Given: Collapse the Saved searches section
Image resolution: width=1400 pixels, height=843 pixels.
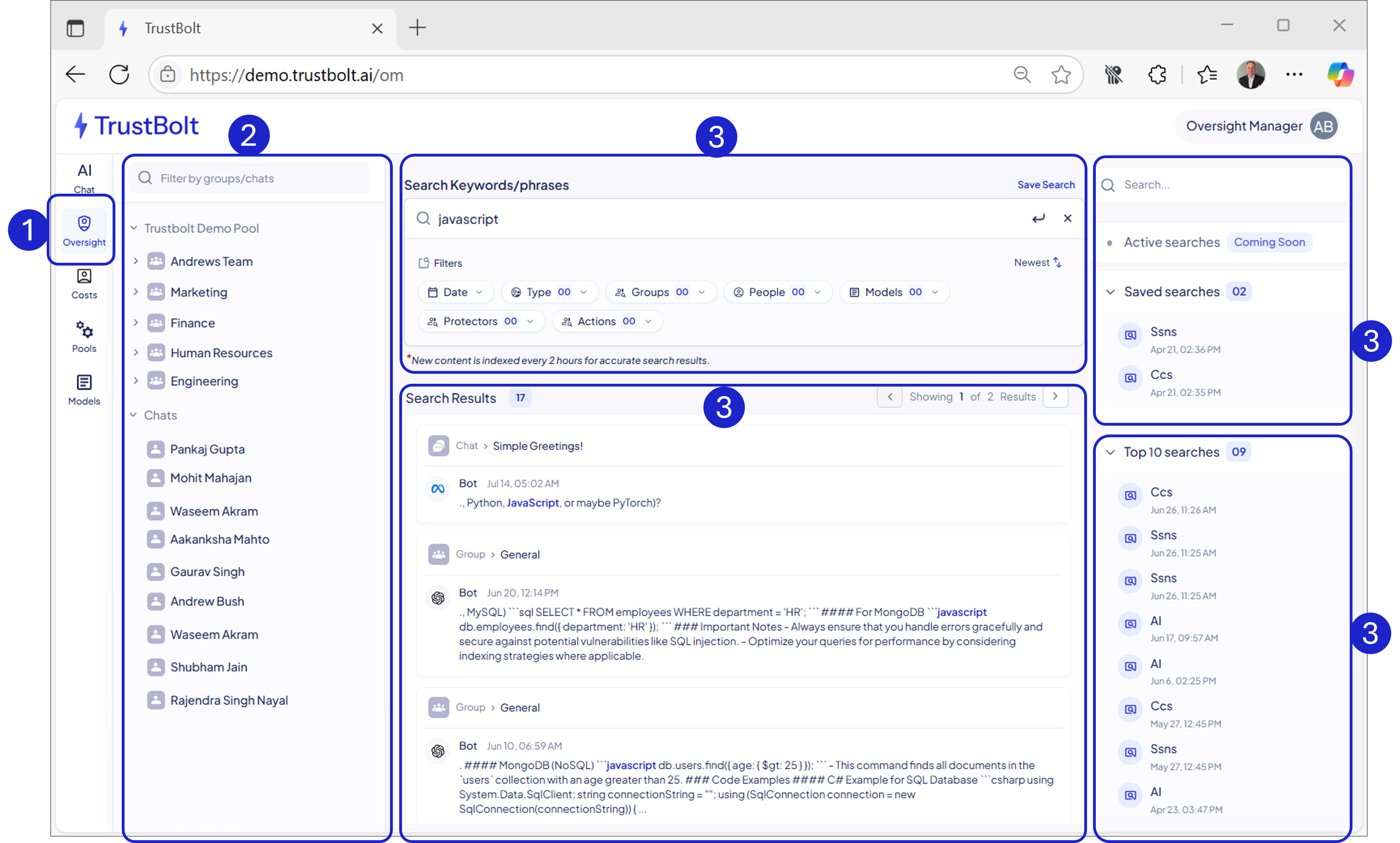Looking at the screenshot, I should [x=1111, y=292].
